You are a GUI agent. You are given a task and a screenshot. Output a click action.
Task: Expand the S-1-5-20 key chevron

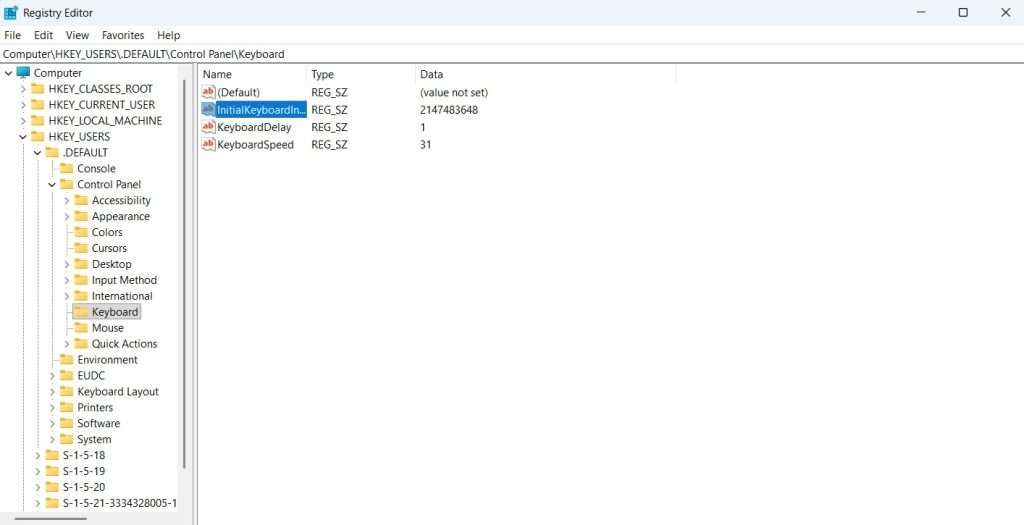click(37, 487)
